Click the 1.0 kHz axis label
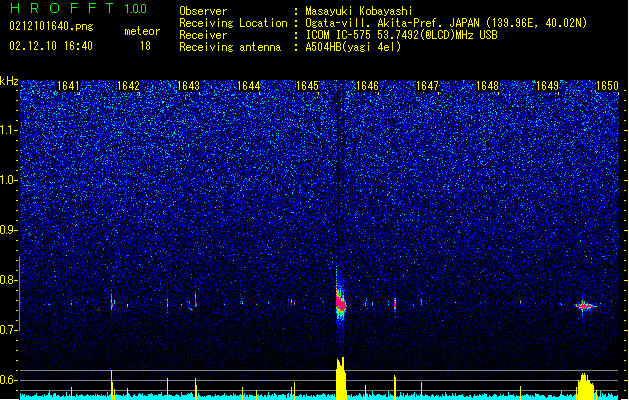629x400 pixels. pyautogui.click(x=9, y=180)
